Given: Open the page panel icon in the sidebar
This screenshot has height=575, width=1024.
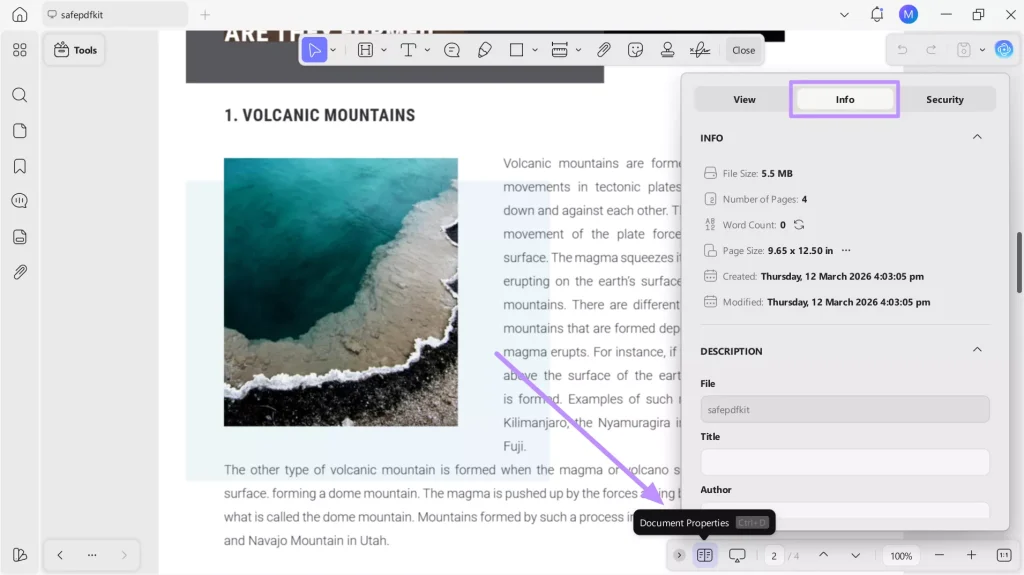Looking at the screenshot, I should (x=20, y=131).
